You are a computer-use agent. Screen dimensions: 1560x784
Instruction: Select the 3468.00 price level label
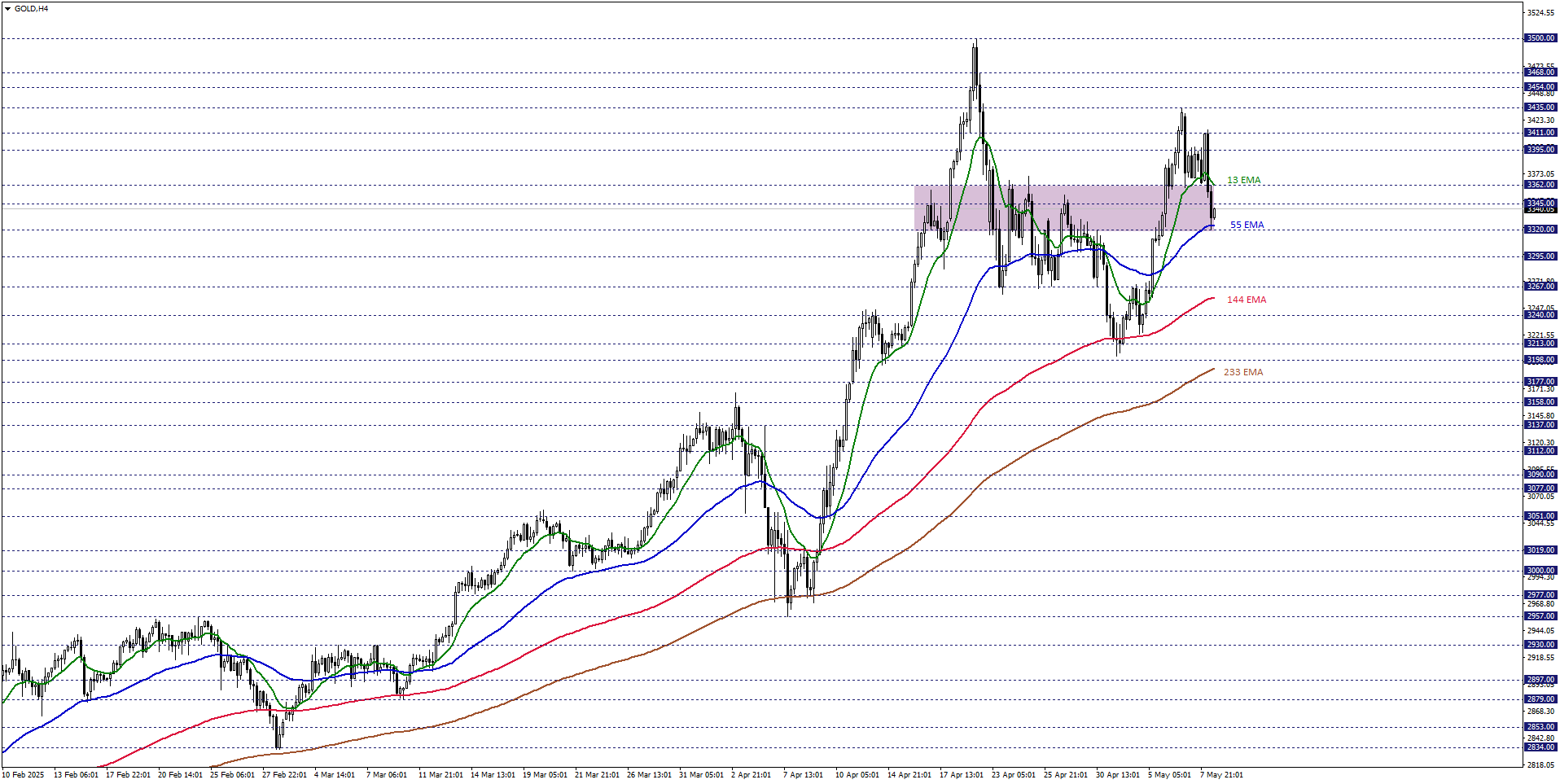1540,72
